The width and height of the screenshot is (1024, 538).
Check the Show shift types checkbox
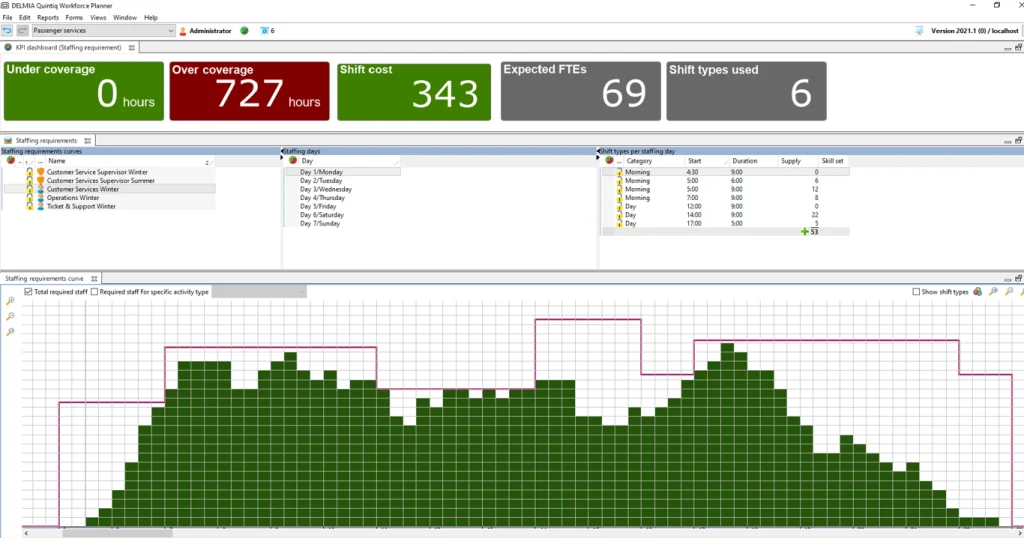click(916, 292)
